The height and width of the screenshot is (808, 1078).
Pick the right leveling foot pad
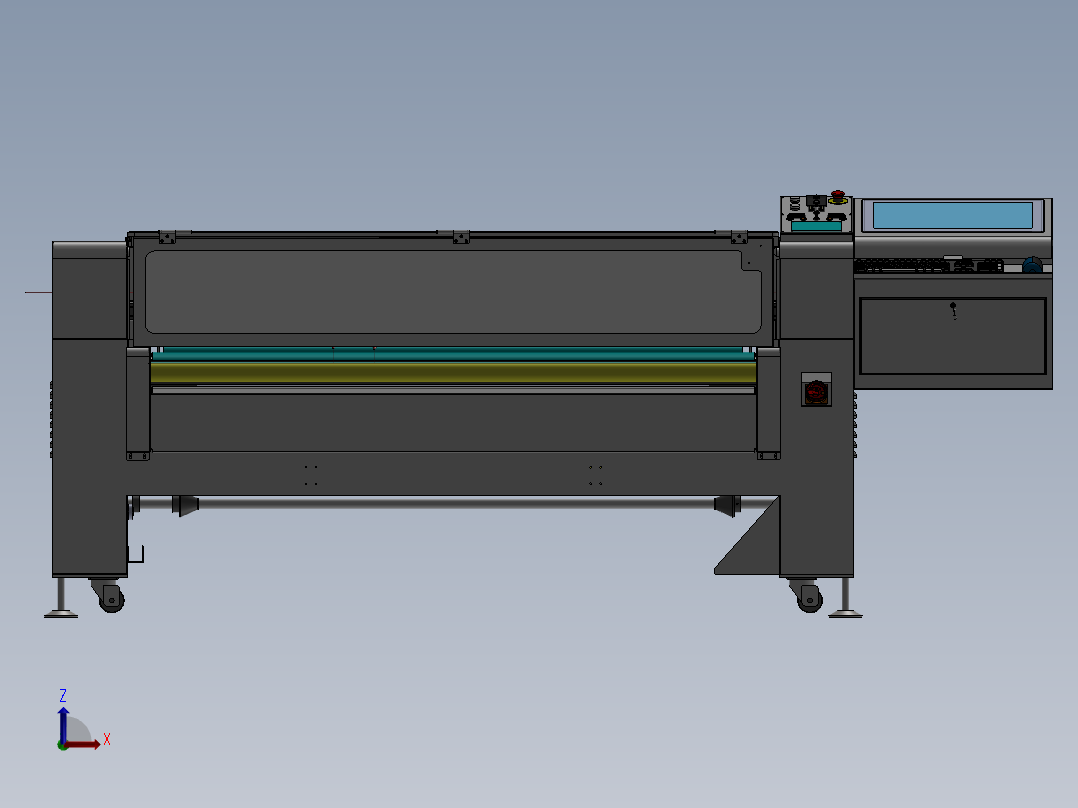pos(846,614)
